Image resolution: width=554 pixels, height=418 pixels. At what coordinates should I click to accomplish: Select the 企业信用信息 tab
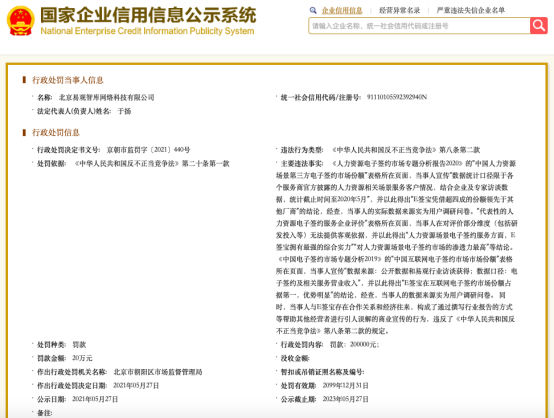click(x=342, y=11)
